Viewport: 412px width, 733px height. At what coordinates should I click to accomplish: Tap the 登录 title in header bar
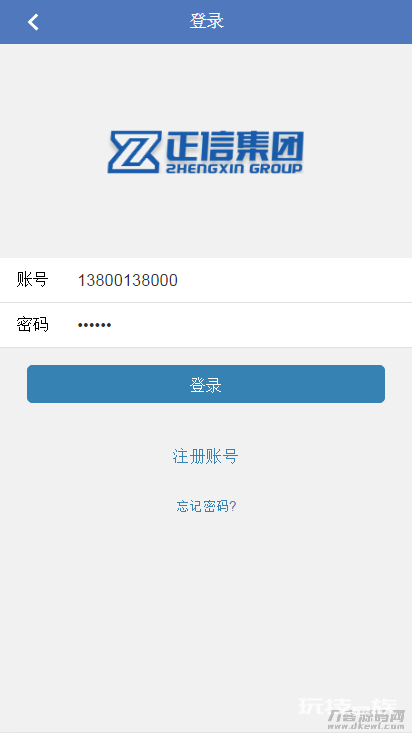(x=206, y=22)
